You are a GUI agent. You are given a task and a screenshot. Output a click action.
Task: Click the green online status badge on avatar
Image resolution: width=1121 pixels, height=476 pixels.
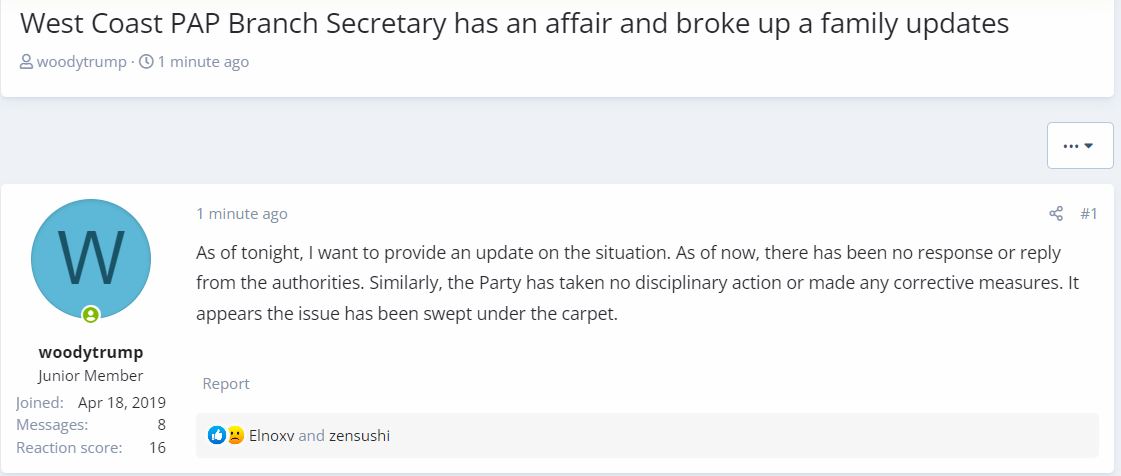tap(91, 315)
